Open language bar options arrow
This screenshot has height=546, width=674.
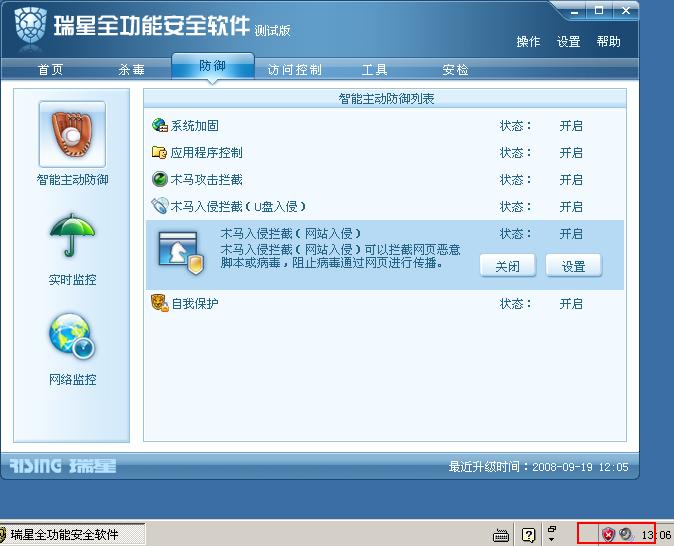click(552, 540)
